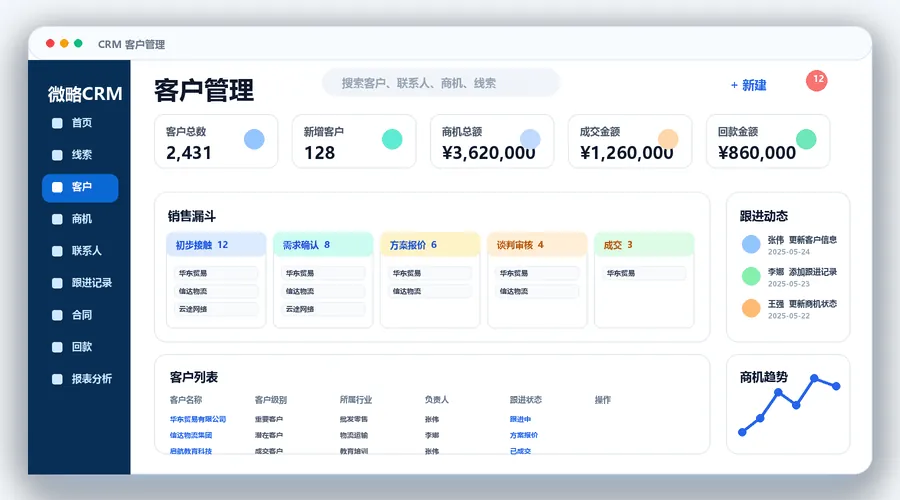
Task: Open 华东贸易 card under 方案报价
Action: tap(430, 273)
